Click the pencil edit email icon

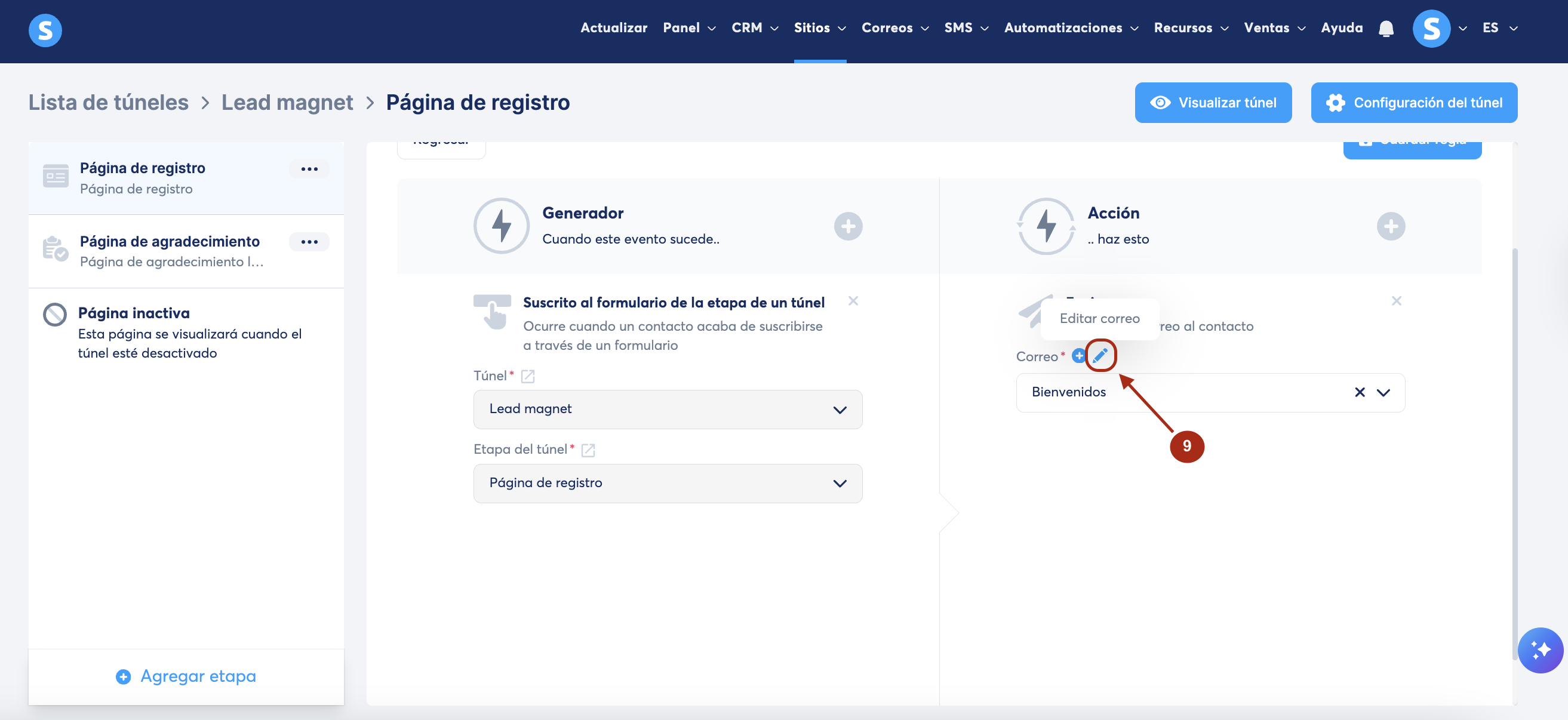1100,355
